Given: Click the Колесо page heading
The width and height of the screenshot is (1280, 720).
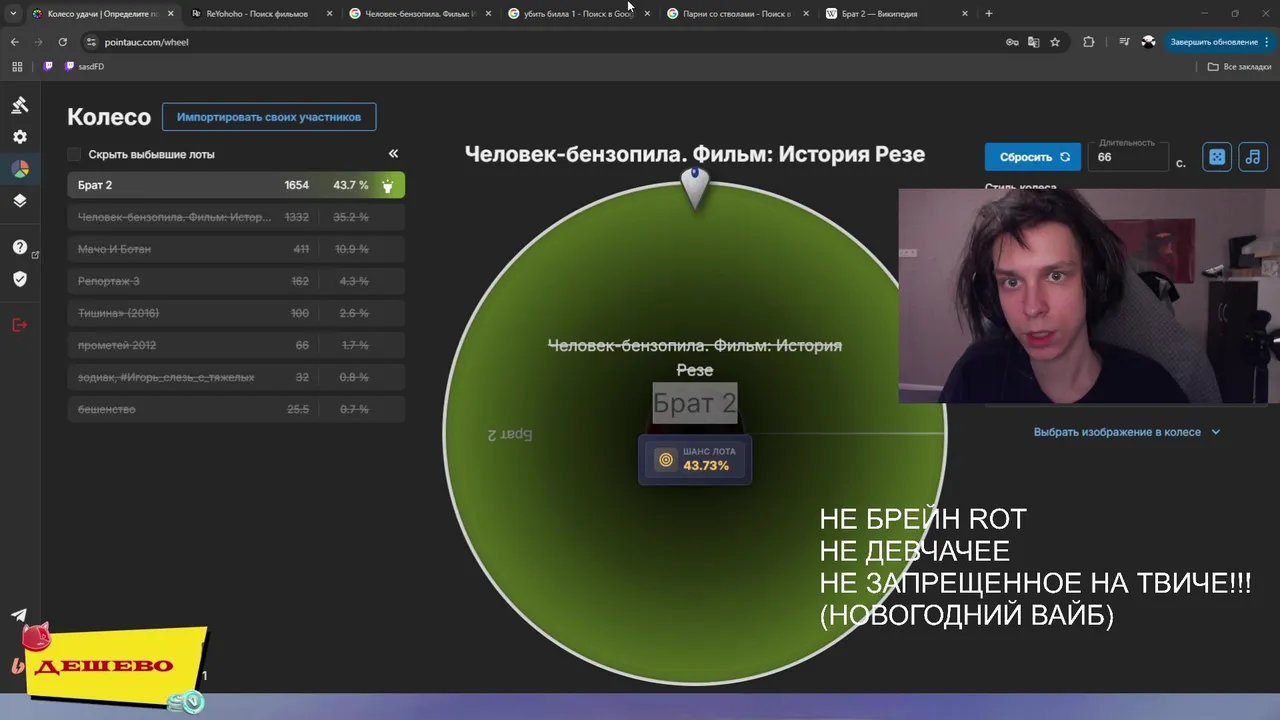Looking at the screenshot, I should point(109,117).
